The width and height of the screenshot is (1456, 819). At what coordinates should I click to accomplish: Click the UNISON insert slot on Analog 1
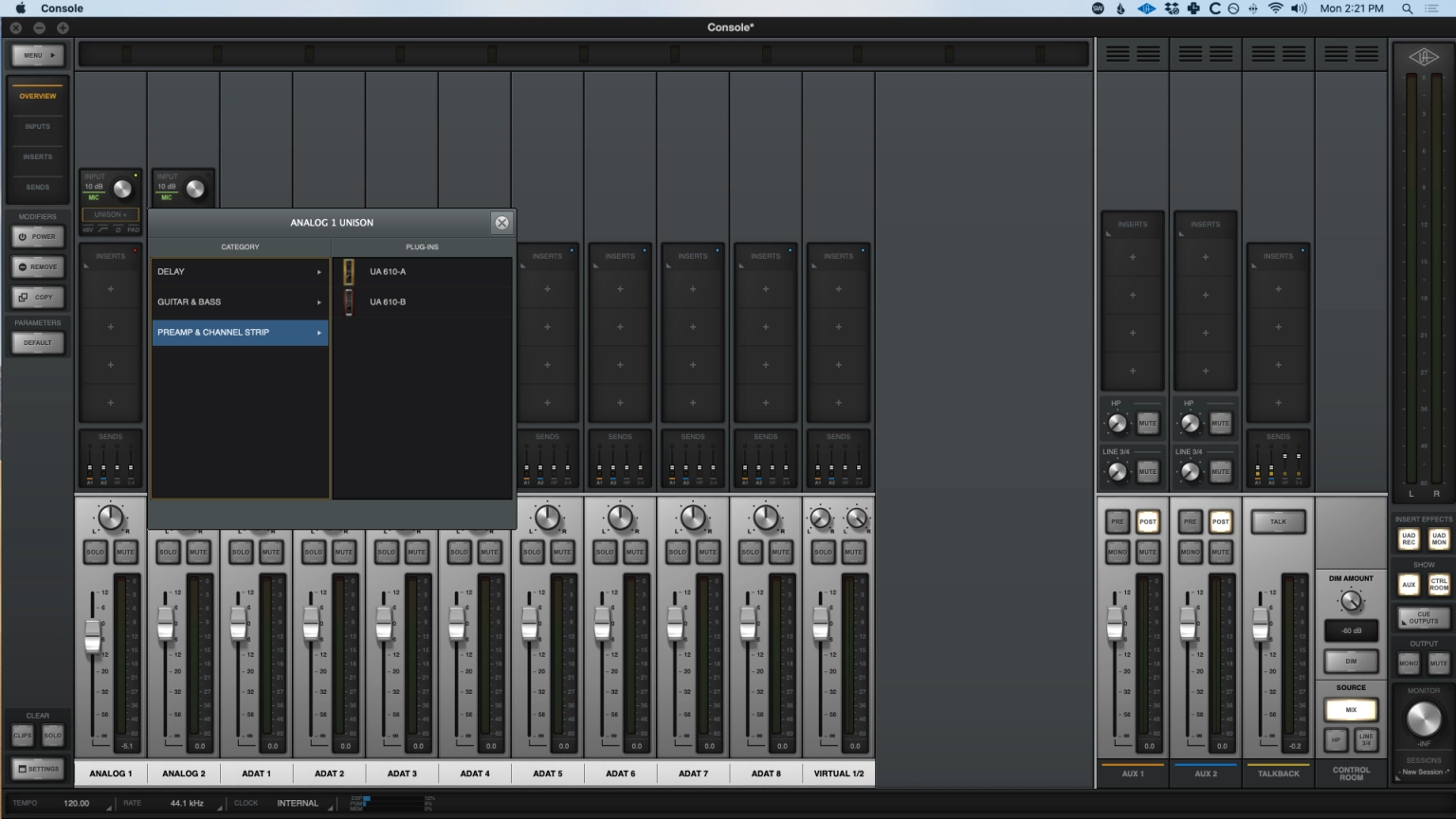tap(110, 214)
